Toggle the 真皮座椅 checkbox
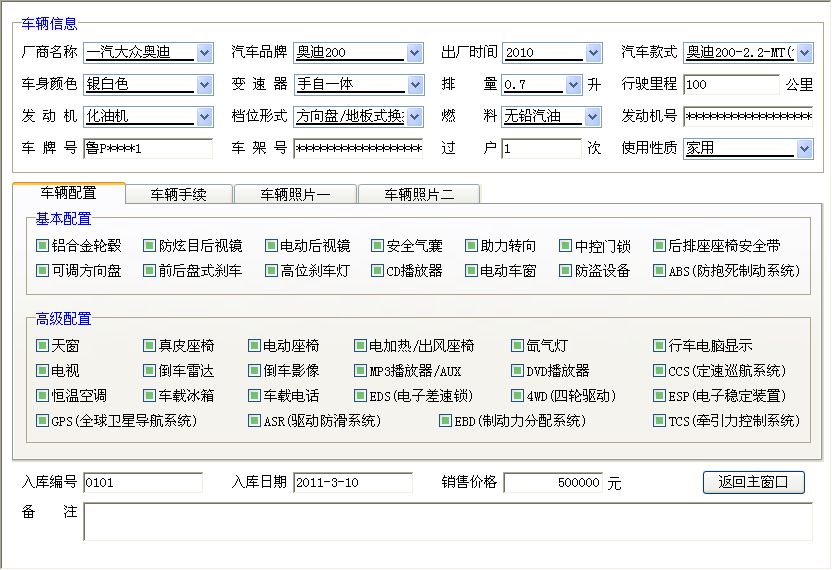Image resolution: width=832 pixels, height=570 pixels. click(149, 346)
